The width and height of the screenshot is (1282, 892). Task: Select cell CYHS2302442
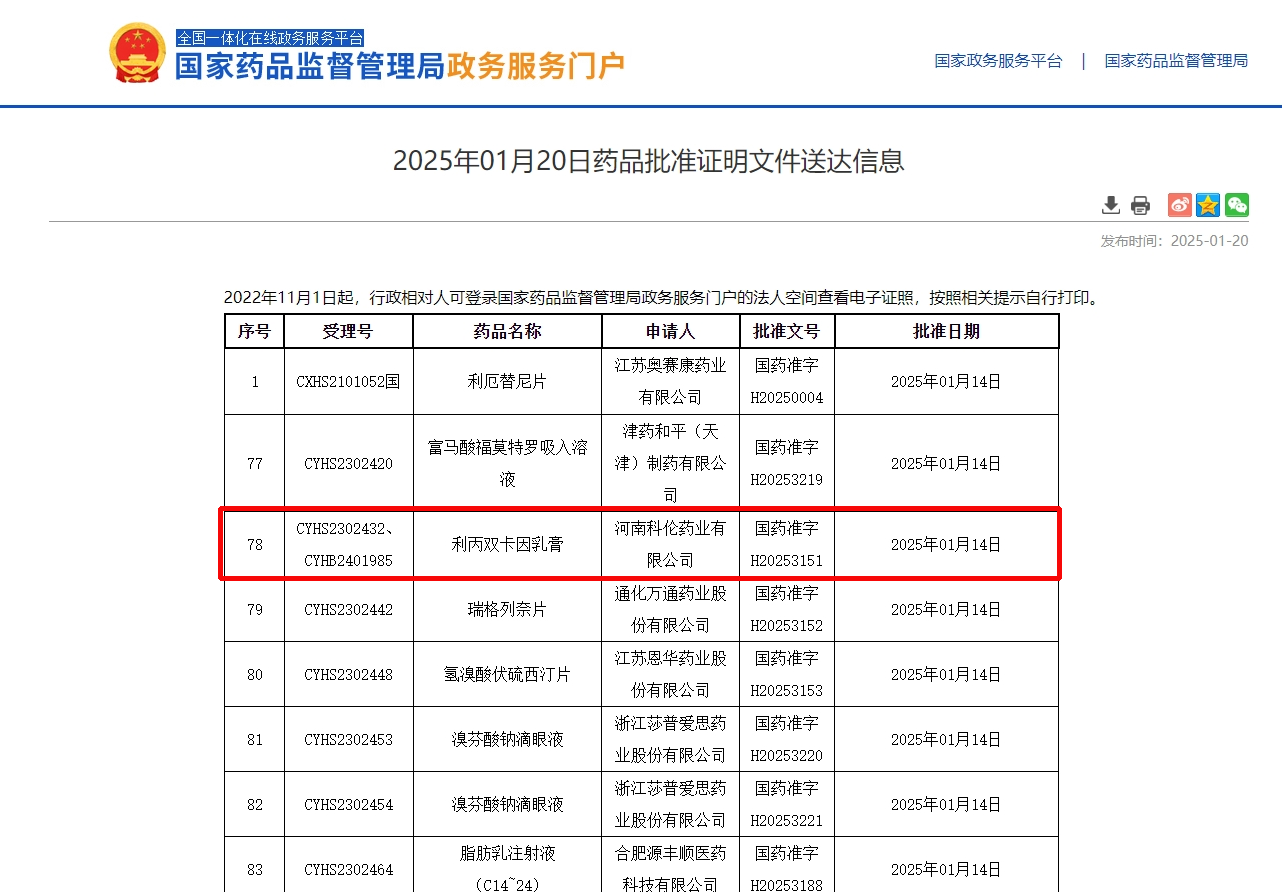tap(348, 610)
